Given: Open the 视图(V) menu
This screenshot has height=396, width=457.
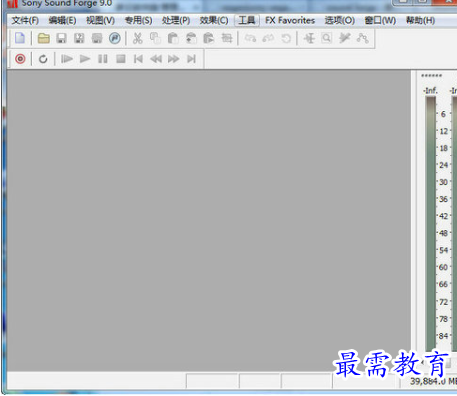Looking at the screenshot, I should point(100,21).
